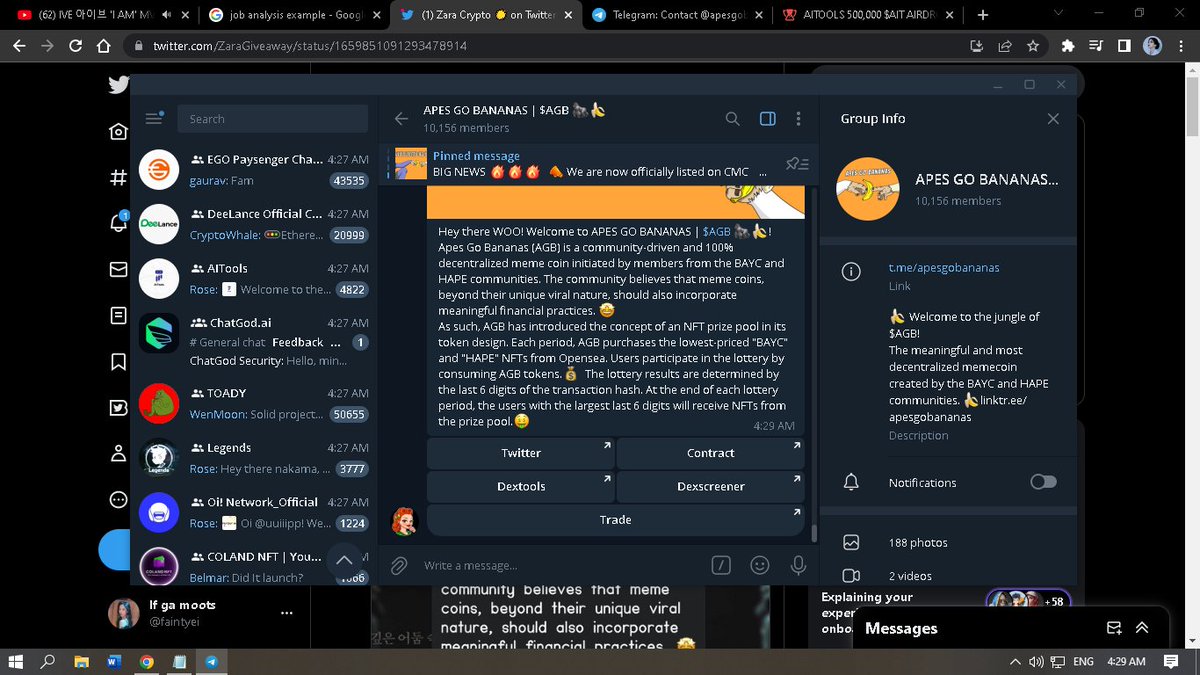Go back using the chat header arrow
Viewport: 1200px width, 675px height.
click(x=401, y=118)
